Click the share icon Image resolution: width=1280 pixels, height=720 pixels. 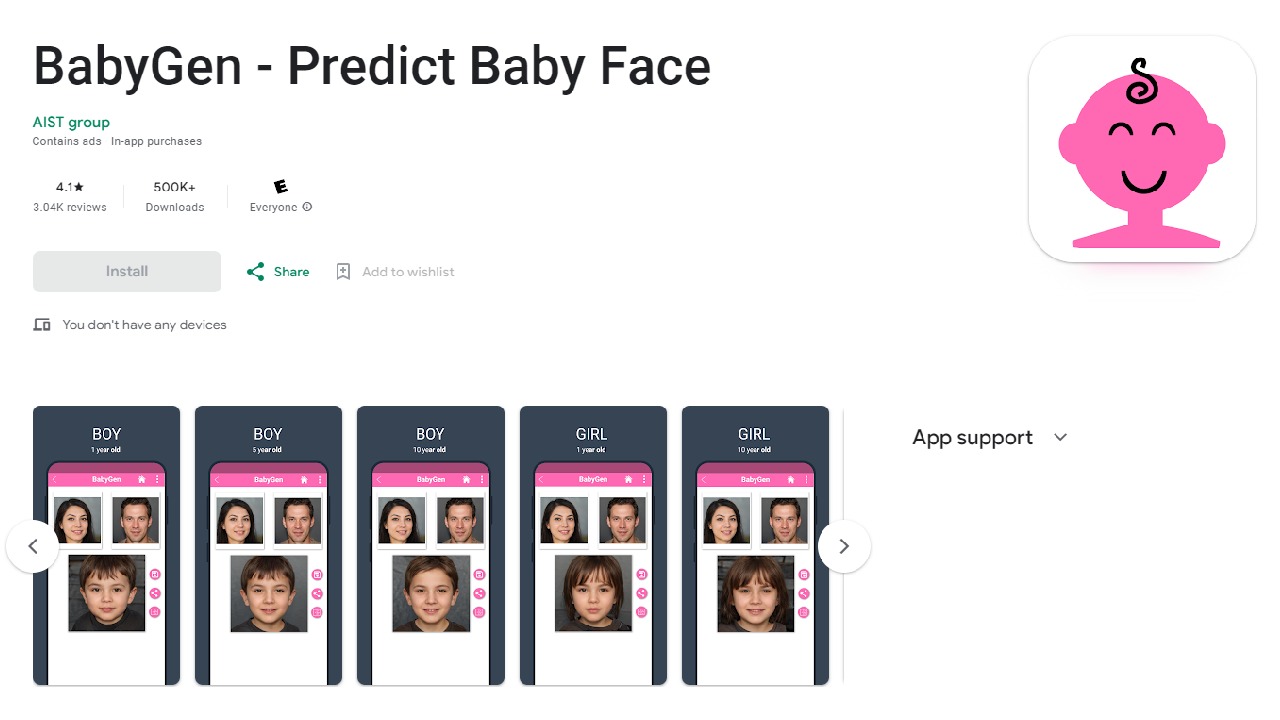[x=256, y=272]
